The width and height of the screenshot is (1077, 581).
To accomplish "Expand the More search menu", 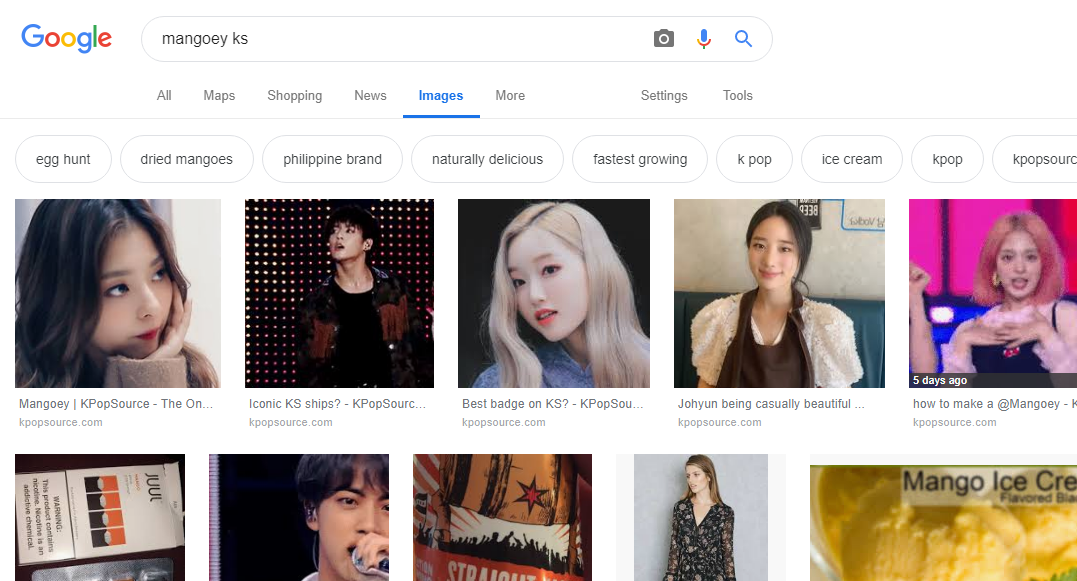I will pos(510,95).
